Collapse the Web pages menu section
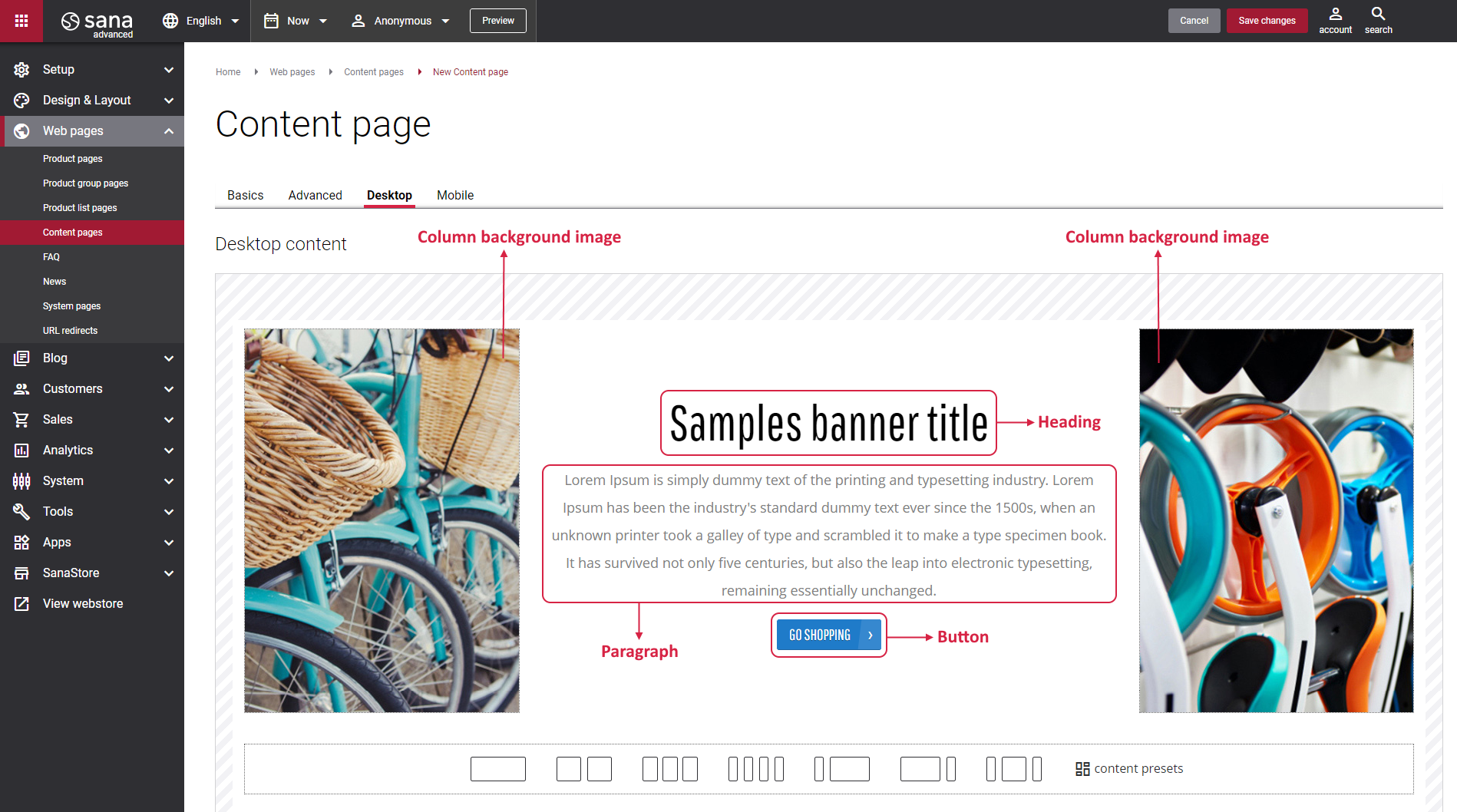This screenshot has width=1457, height=812. [169, 131]
